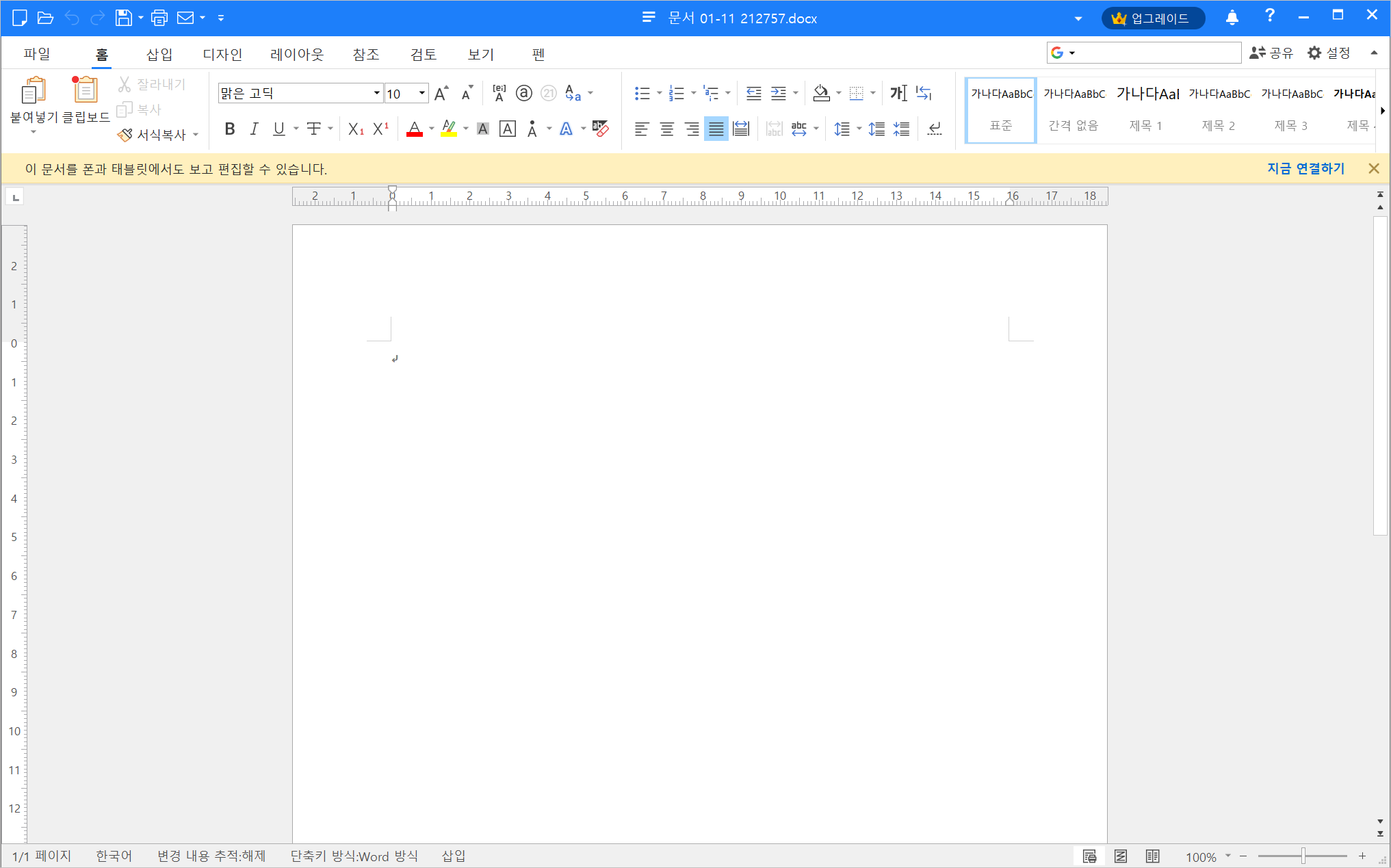The width and height of the screenshot is (1391, 868).
Task: Click the subscript X icon
Action: click(355, 129)
